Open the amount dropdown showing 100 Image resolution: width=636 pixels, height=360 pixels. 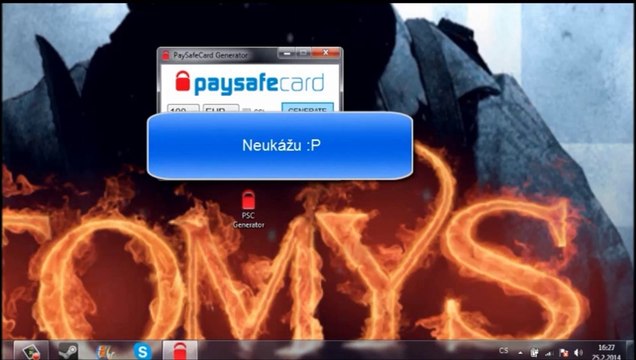(183, 108)
